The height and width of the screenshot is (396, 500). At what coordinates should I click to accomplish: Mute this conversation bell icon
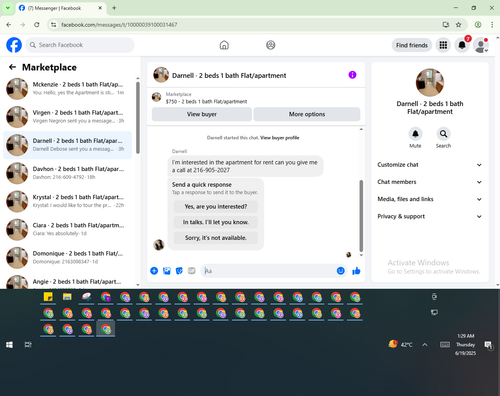click(x=415, y=134)
